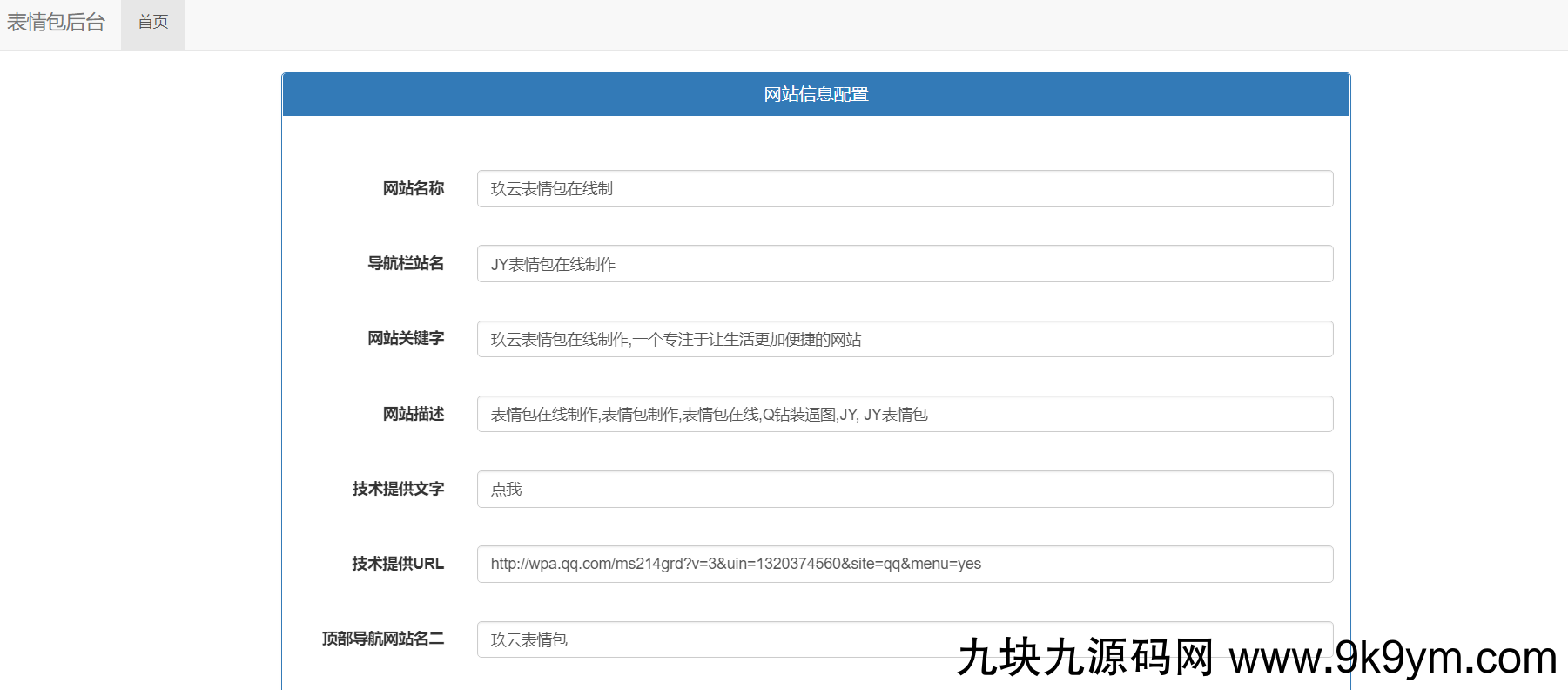
Task: Click the 技术提供文字 field containing 点我
Action: [x=904, y=489]
